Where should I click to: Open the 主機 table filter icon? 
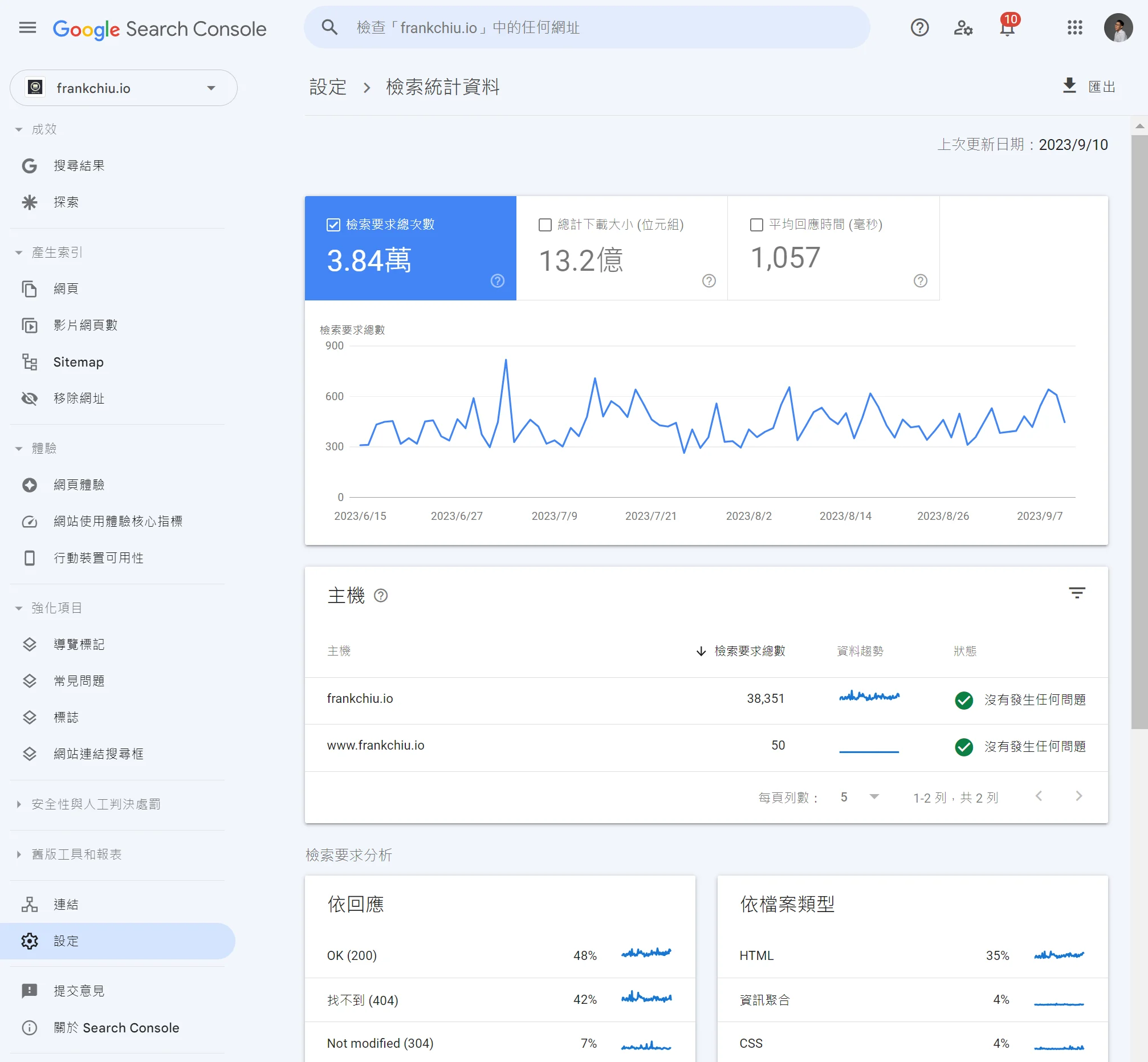click(1077, 593)
